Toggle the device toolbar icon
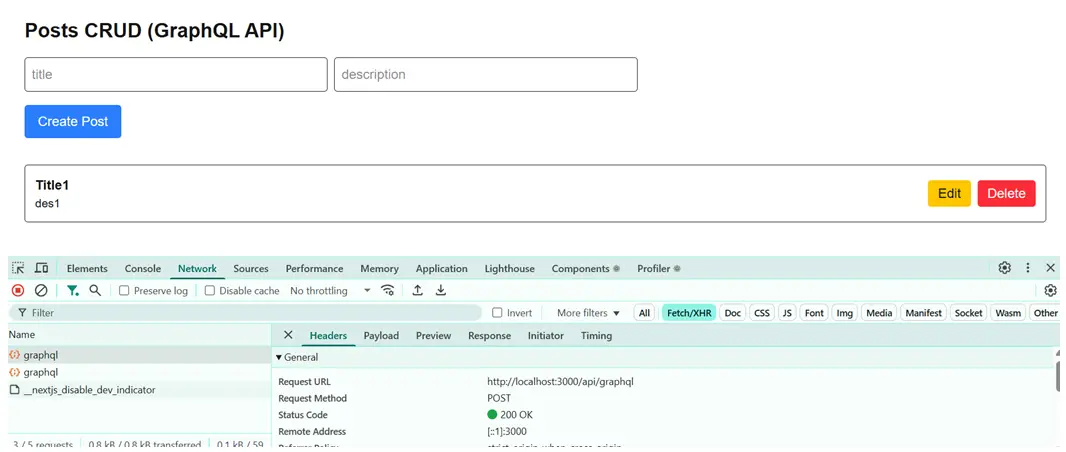 pos(42,268)
